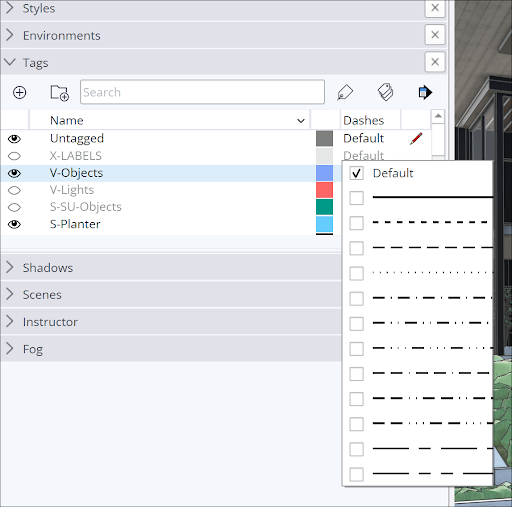This screenshot has height=507, width=512.
Task: Open the Tags details menu arrow icon
Action: (425, 92)
